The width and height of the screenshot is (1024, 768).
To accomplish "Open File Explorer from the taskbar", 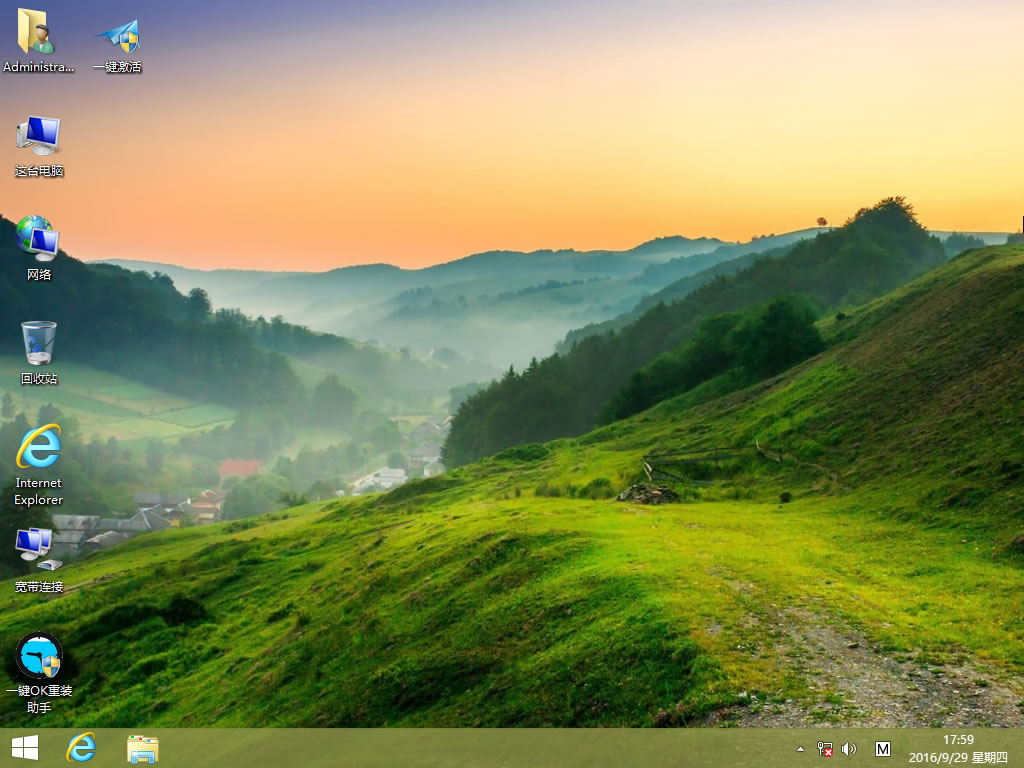I will tap(142, 747).
